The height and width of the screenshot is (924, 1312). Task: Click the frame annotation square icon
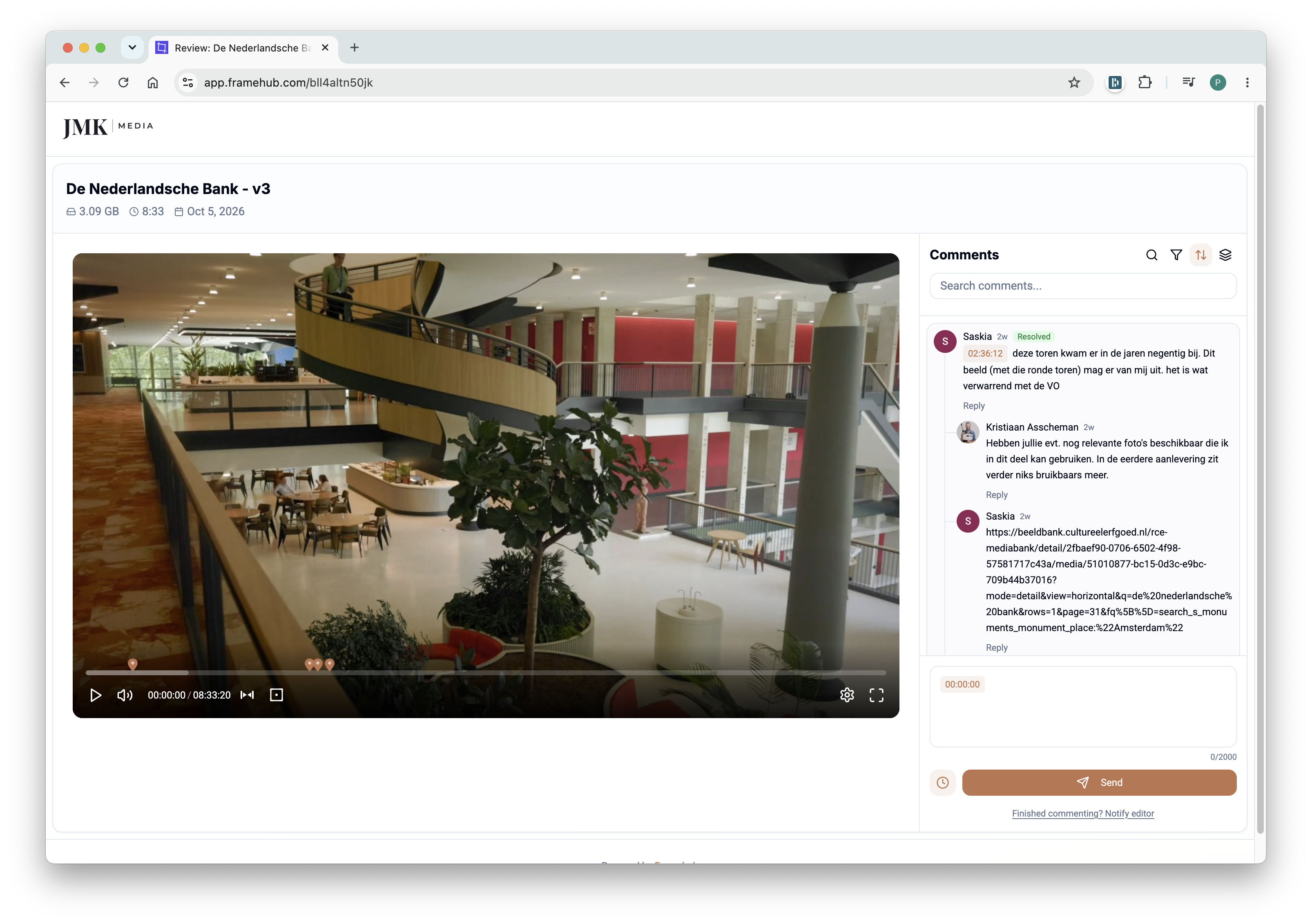(277, 695)
